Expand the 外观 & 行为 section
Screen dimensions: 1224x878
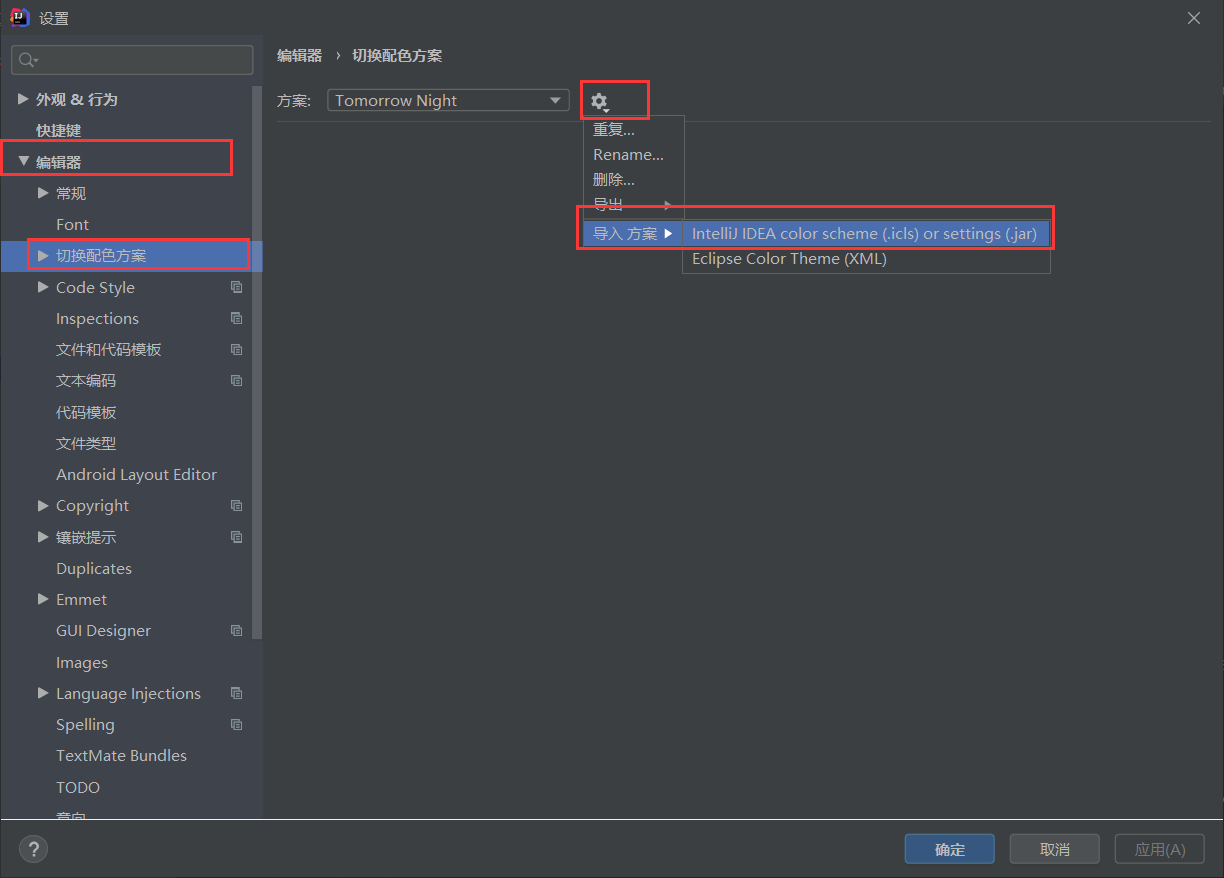[x=23, y=99]
